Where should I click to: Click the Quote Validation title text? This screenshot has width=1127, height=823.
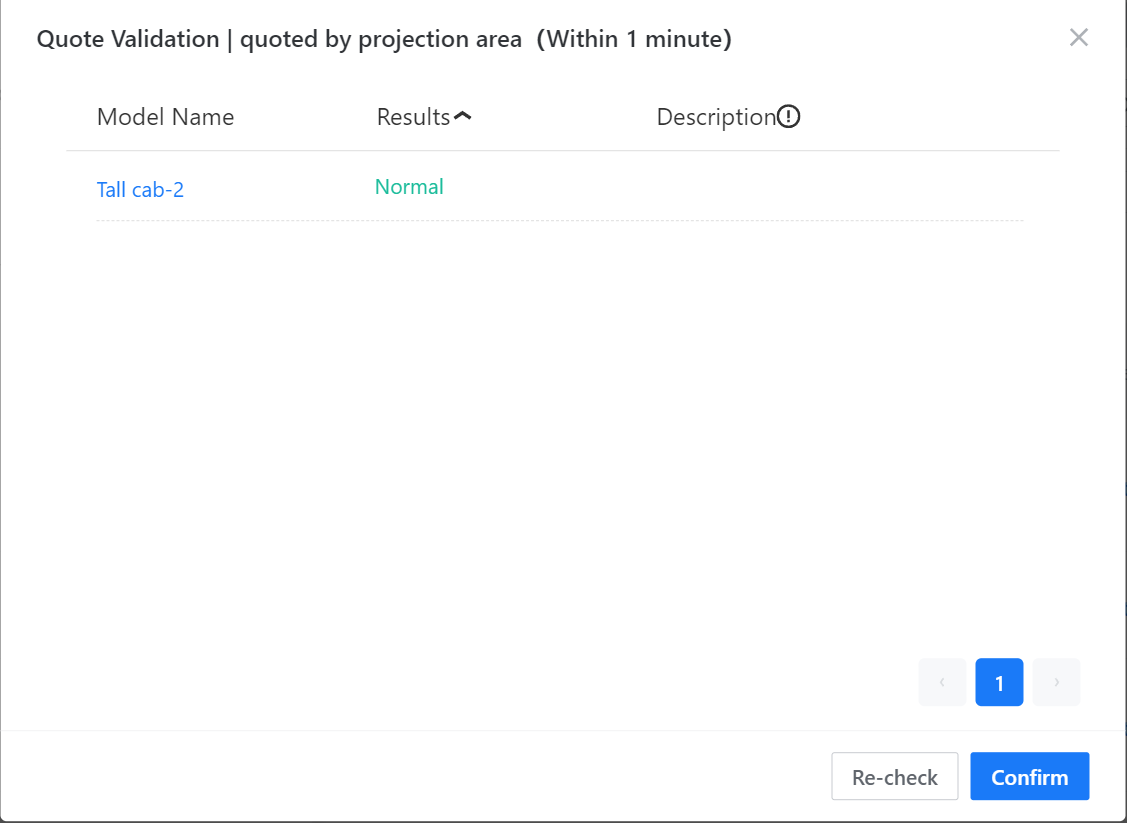point(127,39)
